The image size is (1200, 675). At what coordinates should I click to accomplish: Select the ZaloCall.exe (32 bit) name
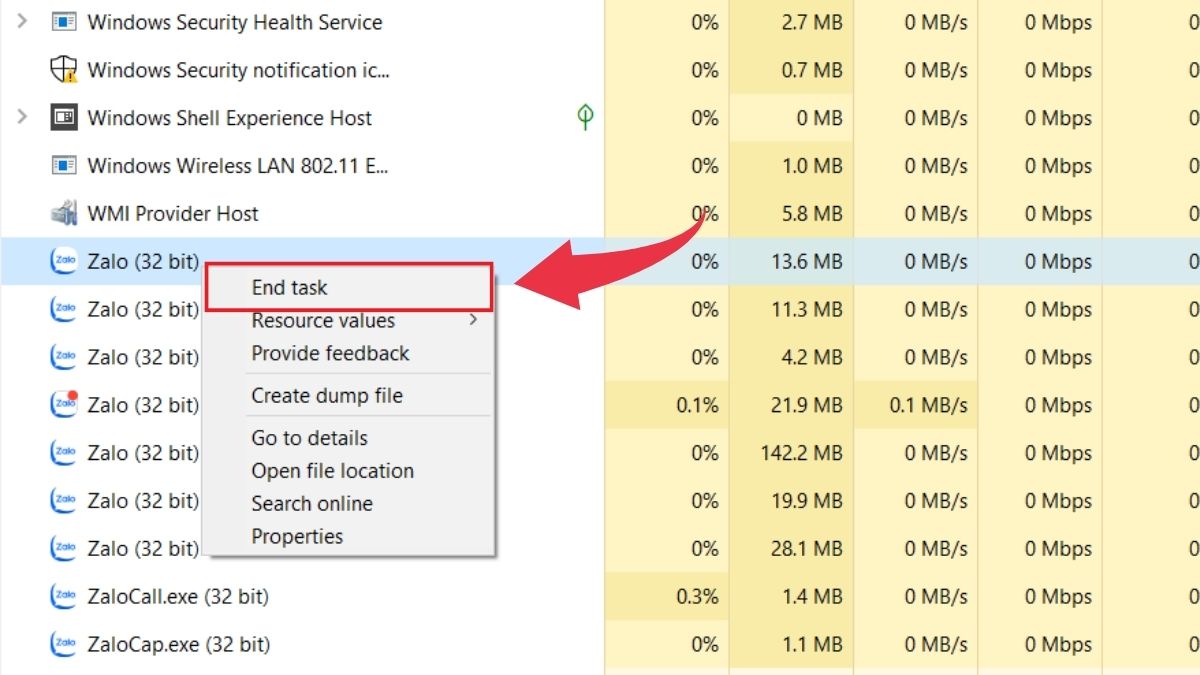(178, 597)
